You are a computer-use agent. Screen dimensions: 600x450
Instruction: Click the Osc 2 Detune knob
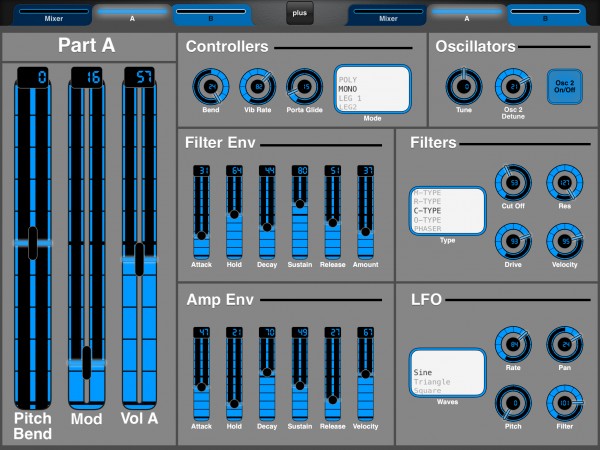pos(513,86)
